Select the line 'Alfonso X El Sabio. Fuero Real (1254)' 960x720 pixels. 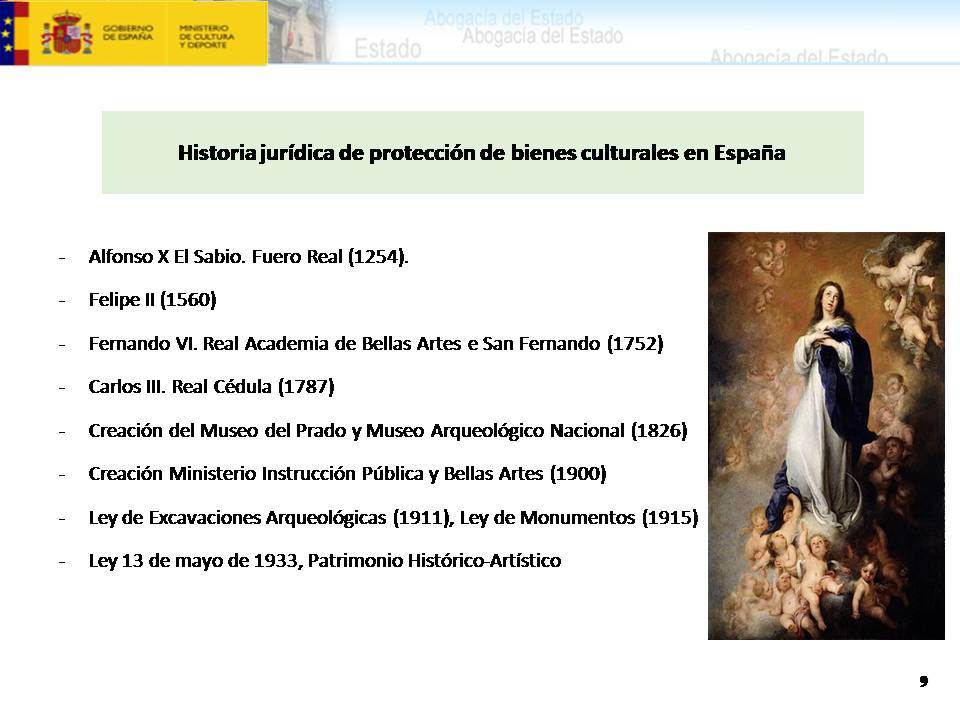[x=249, y=257]
